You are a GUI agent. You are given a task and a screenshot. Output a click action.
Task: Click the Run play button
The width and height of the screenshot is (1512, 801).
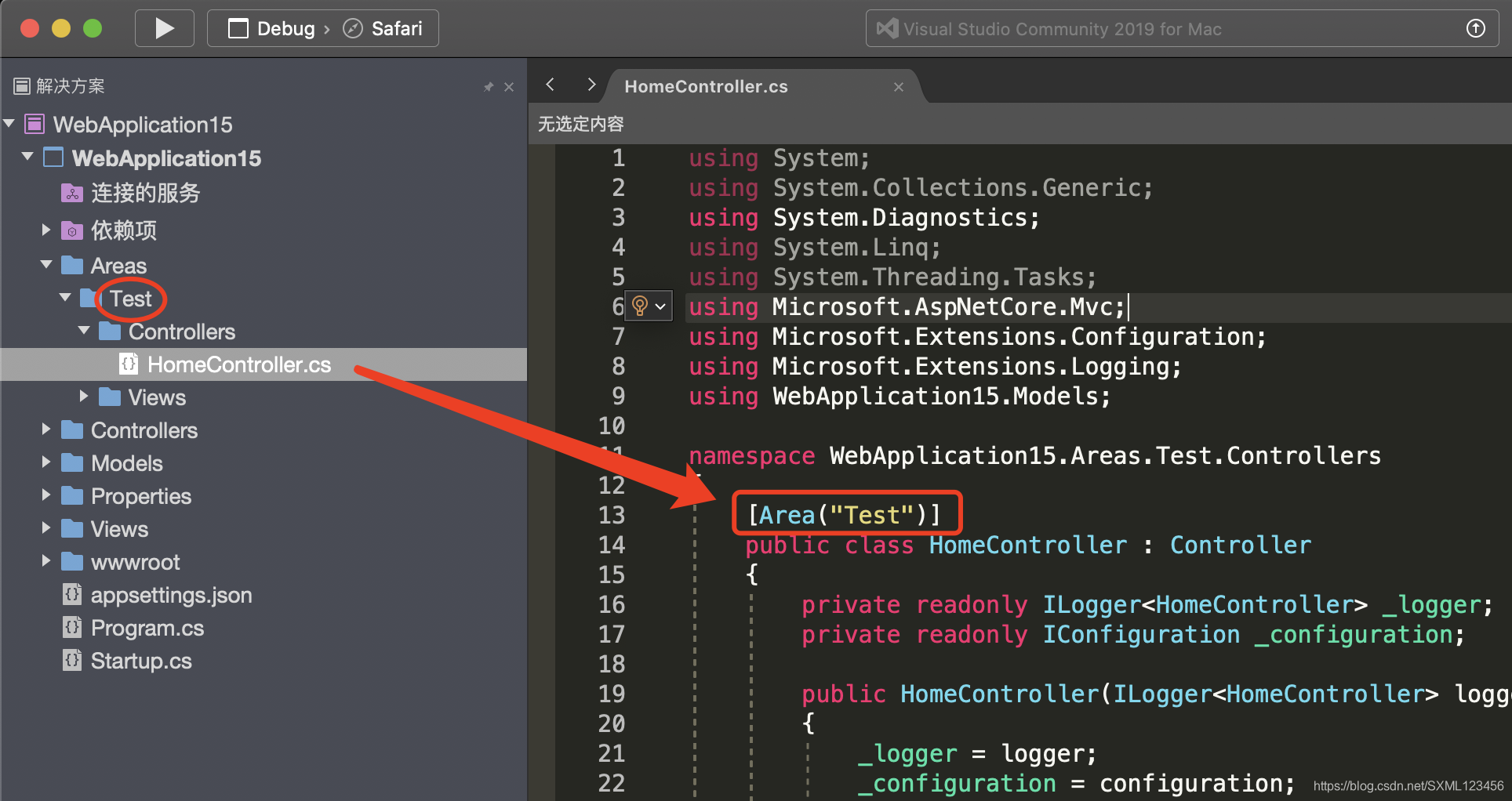(164, 29)
